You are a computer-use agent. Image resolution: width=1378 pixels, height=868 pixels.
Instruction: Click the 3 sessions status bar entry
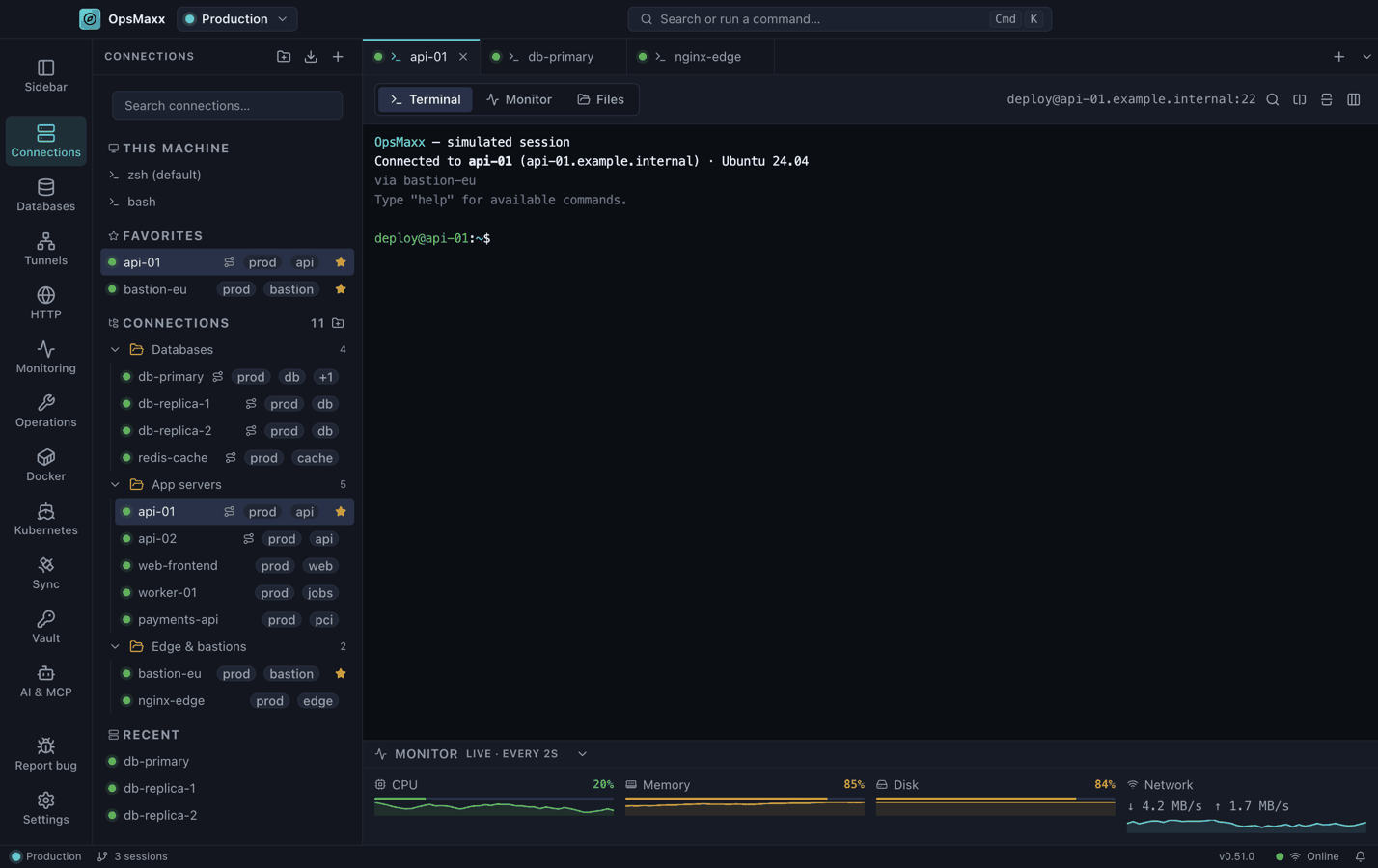tap(132, 856)
